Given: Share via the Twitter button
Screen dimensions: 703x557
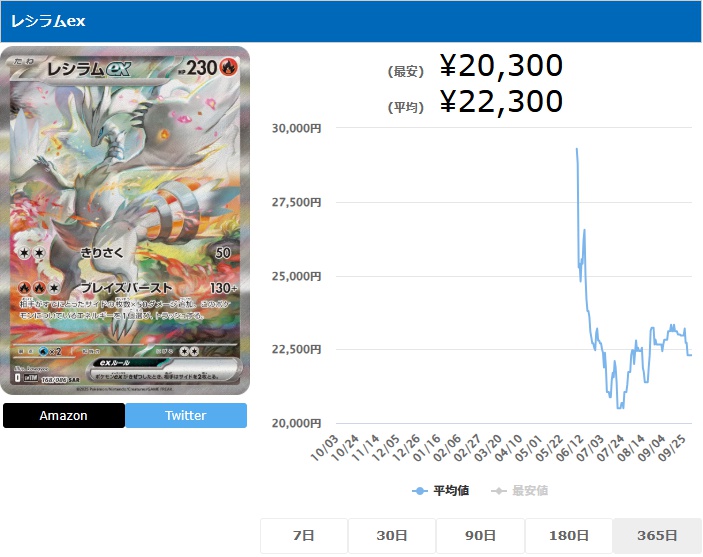Looking at the screenshot, I should click(x=186, y=415).
